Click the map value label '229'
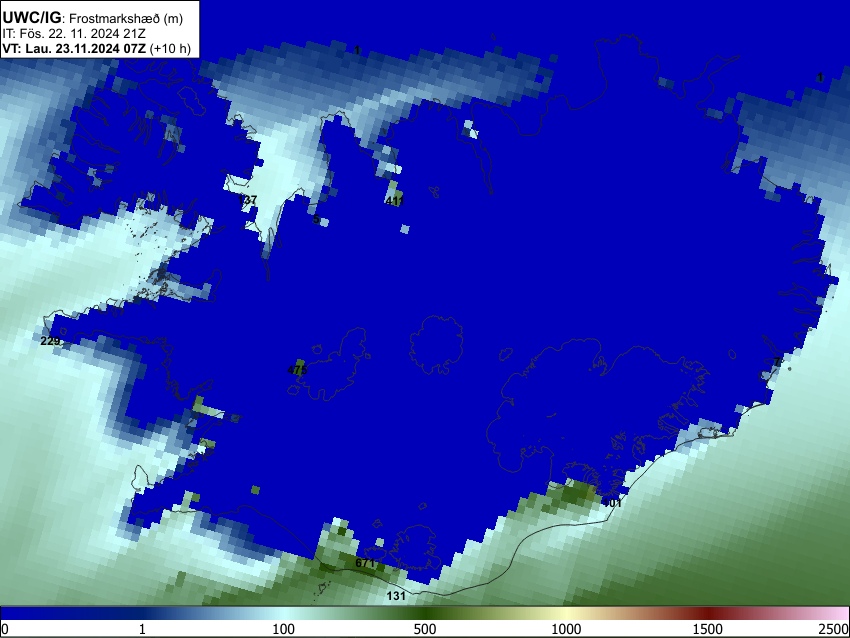 (50, 341)
